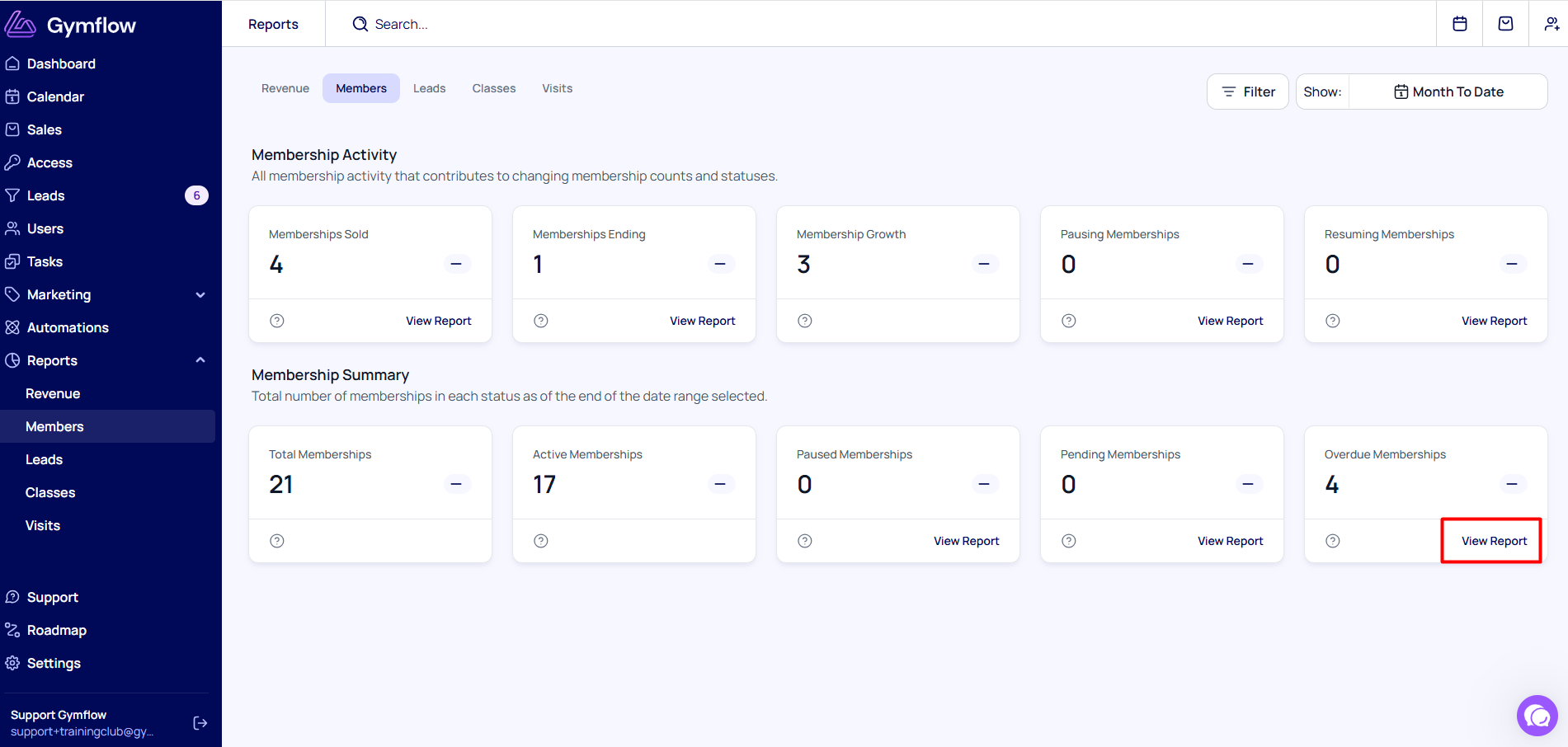Click the trend indicator on Memberships Sold
Viewport: 1568px width, 747px height.
[456, 264]
